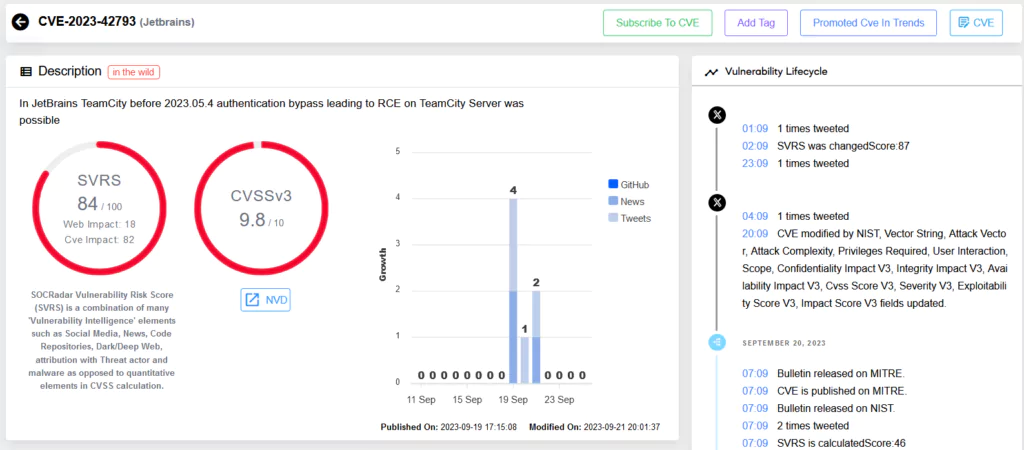Click the 'in the wild' tag

pos(134,72)
